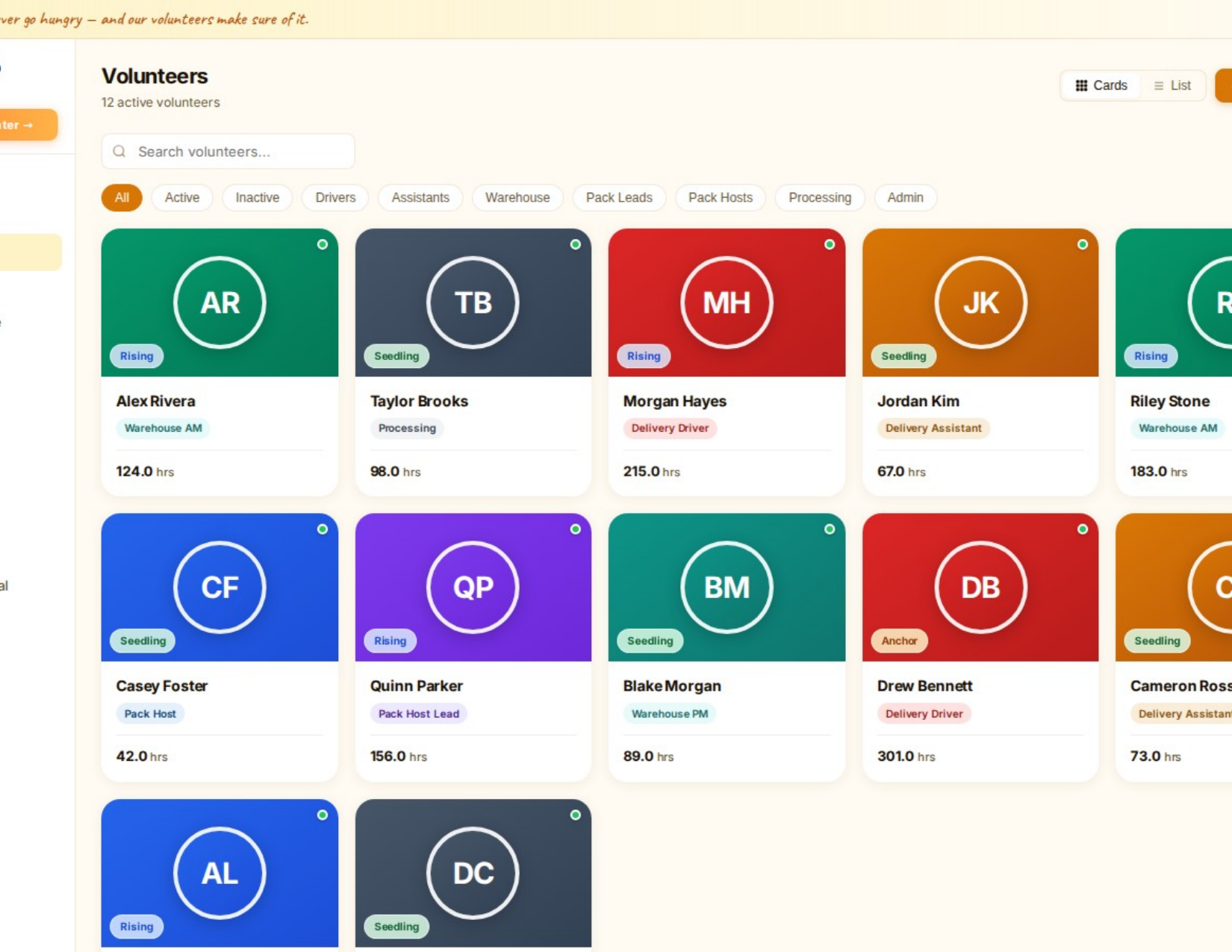The image size is (1232, 952).
Task: Click the DC avatar circle
Action: click(x=473, y=873)
